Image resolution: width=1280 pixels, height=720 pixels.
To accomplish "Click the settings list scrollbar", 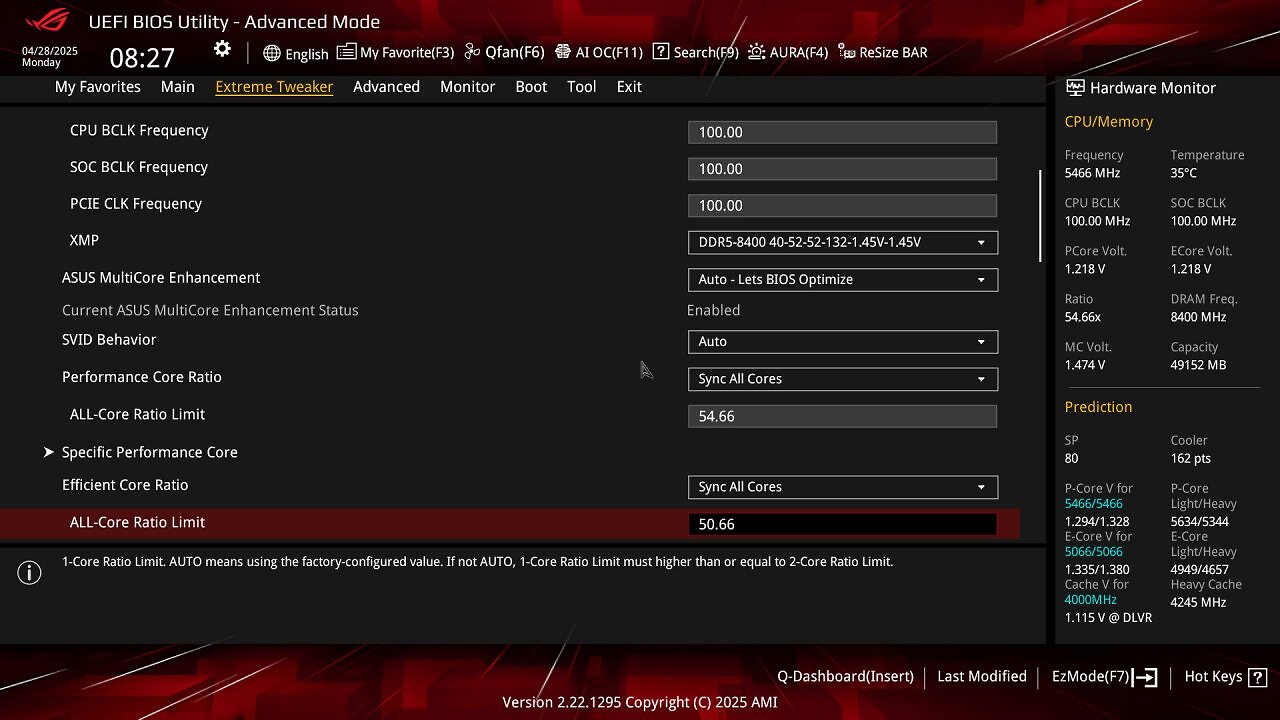I will click(x=1040, y=216).
